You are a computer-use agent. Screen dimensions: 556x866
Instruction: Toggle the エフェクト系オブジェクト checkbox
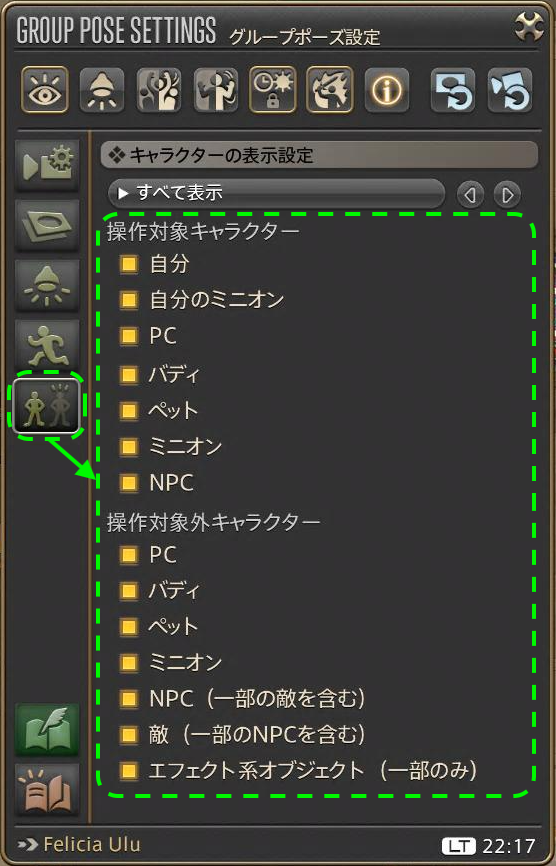point(129,770)
